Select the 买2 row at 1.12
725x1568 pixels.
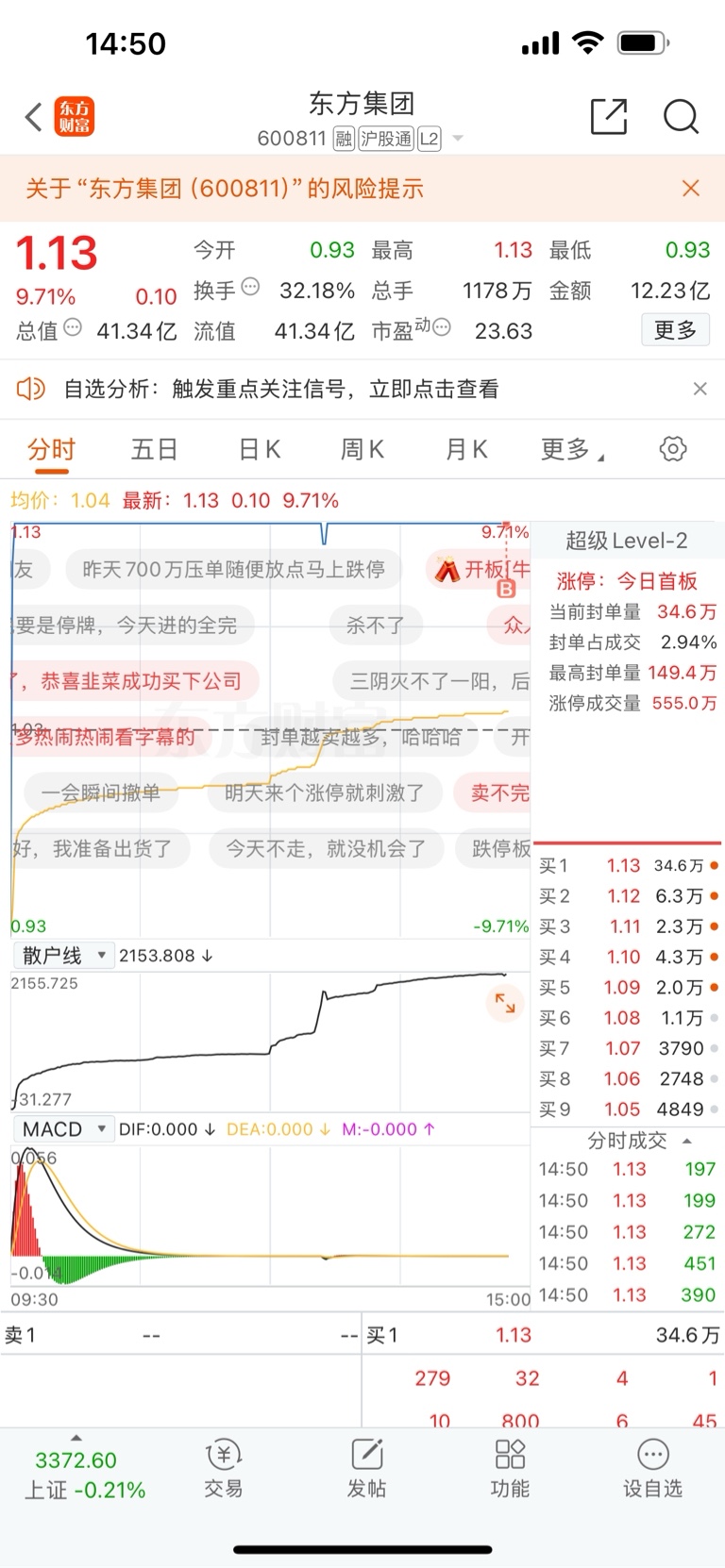[628, 895]
